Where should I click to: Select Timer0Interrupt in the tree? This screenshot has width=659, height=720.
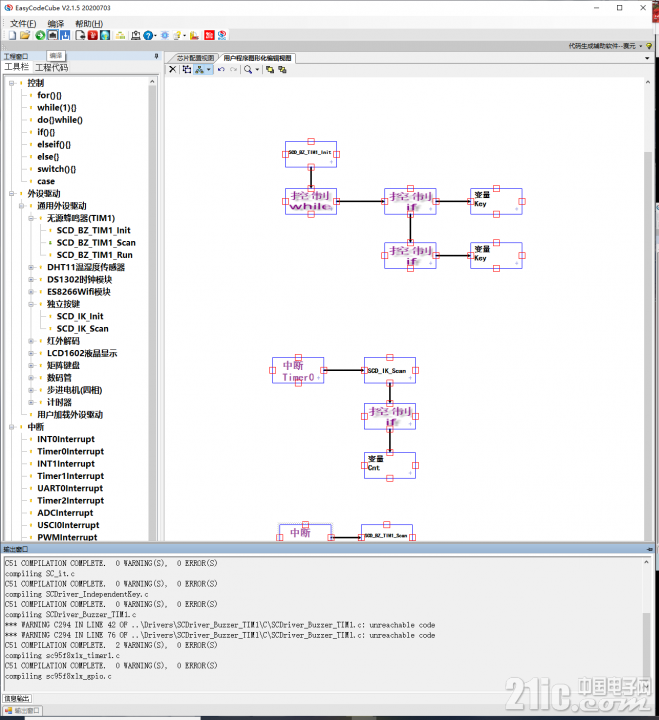71,452
